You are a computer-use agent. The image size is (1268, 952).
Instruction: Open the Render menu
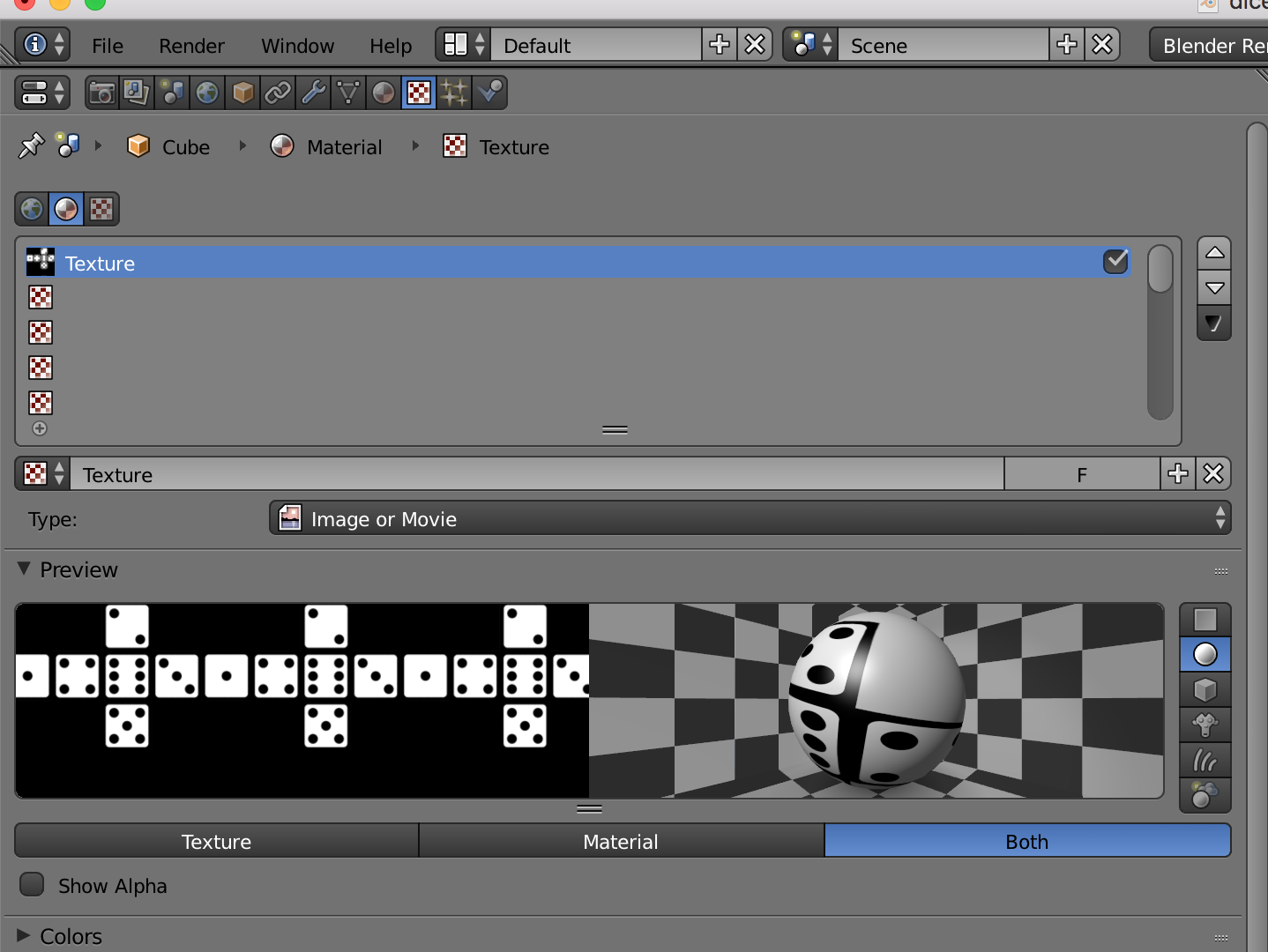(x=191, y=46)
